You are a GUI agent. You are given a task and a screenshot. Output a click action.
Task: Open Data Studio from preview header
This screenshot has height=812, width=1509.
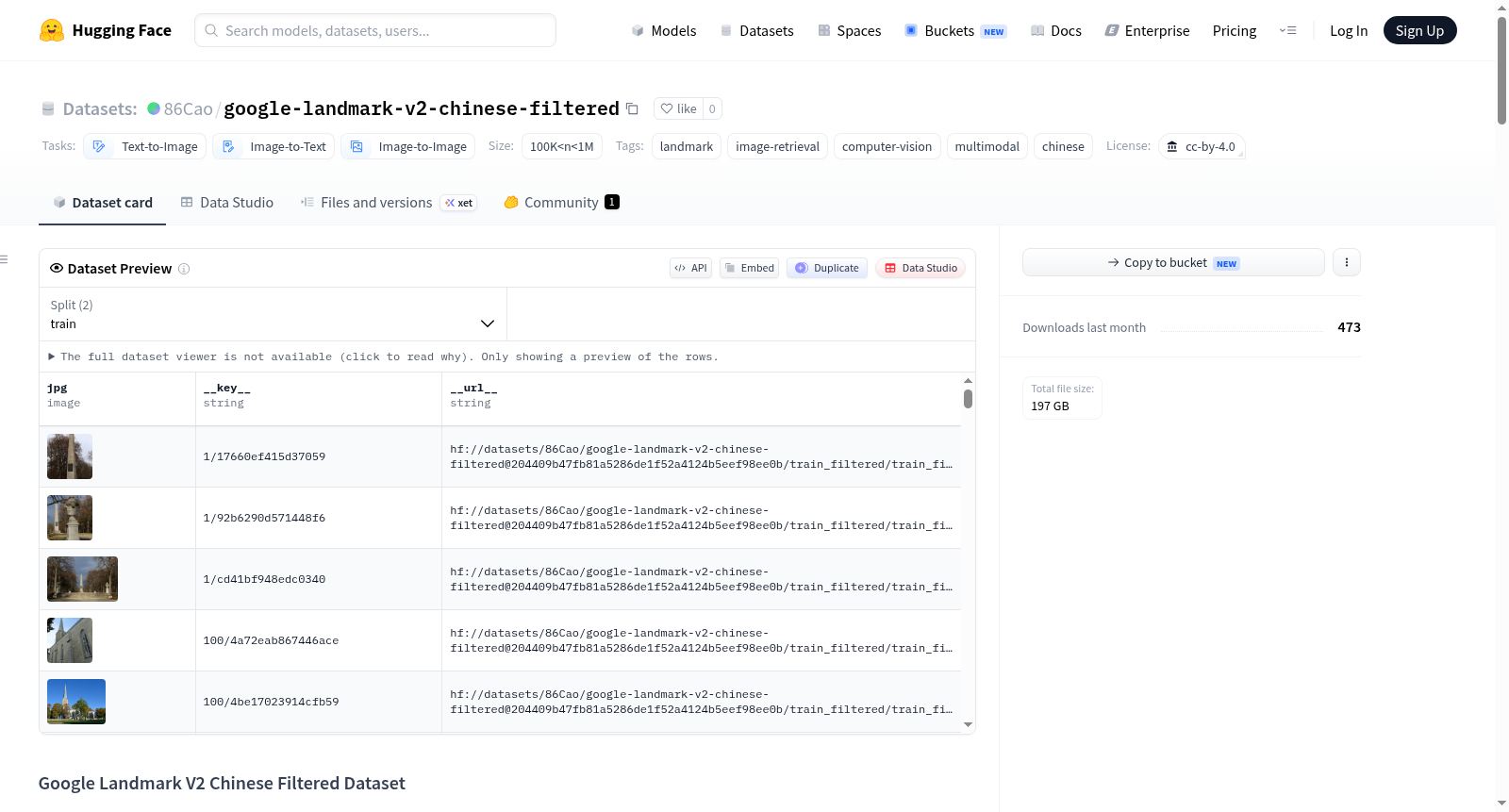tap(920, 268)
